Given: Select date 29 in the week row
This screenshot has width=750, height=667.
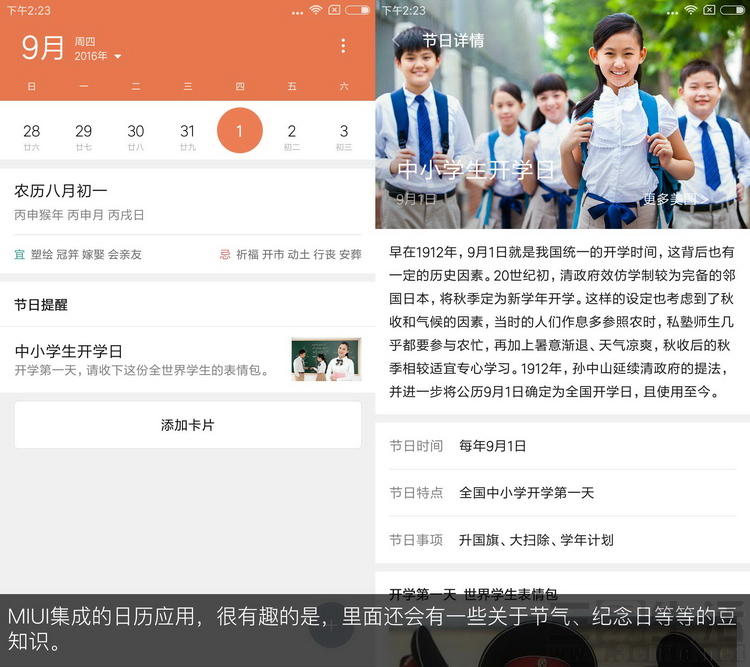Looking at the screenshot, I should (x=84, y=136).
